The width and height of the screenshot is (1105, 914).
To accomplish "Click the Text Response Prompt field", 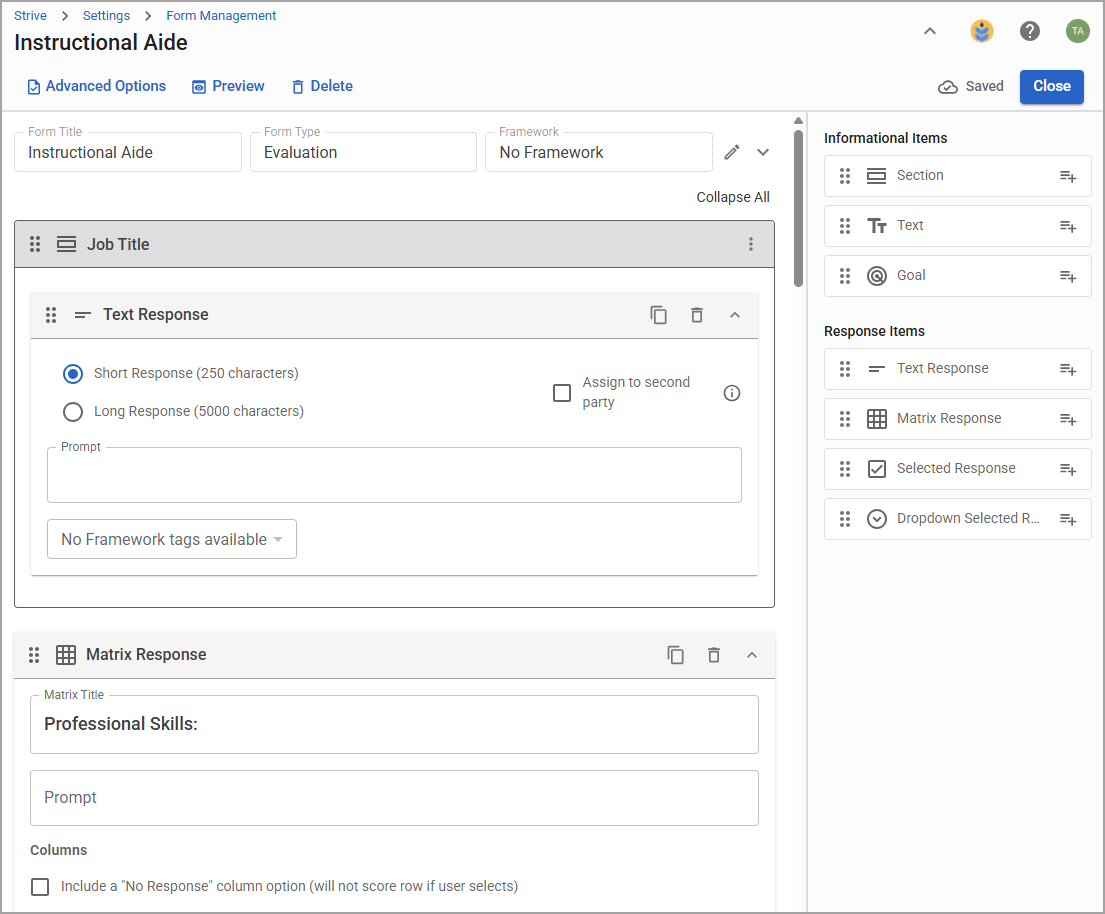I will point(394,475).
